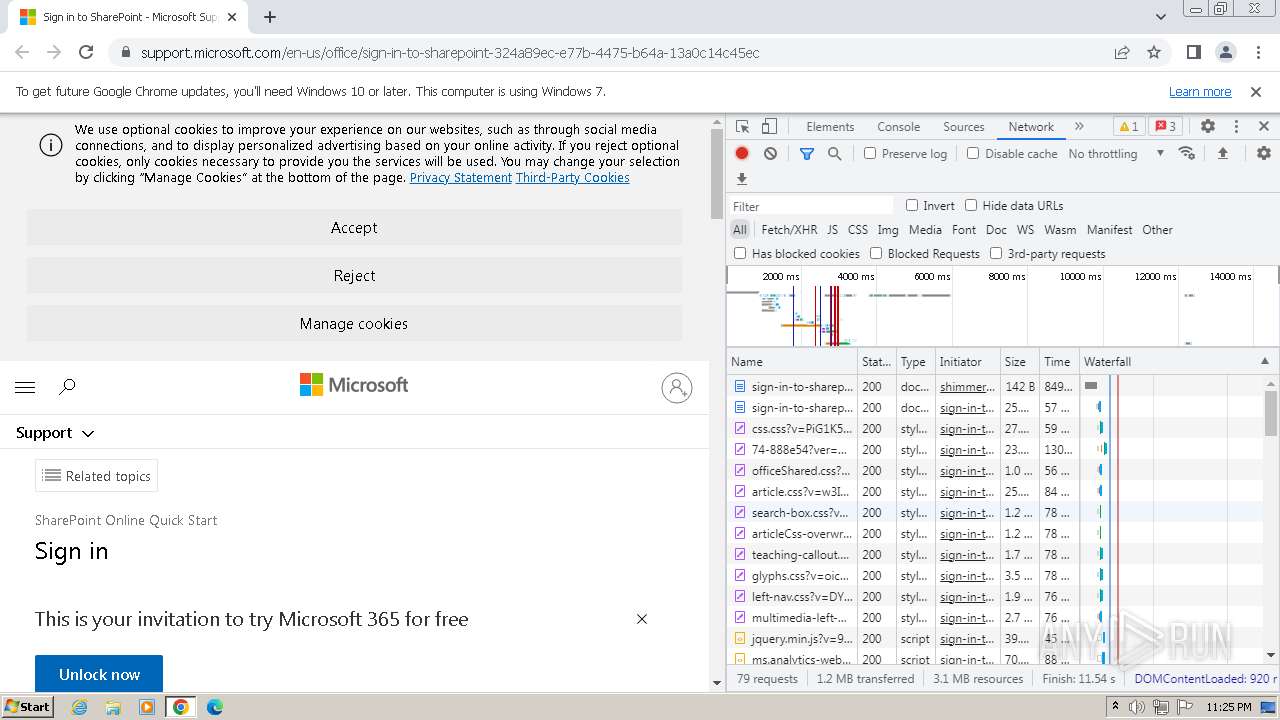Open network search magnifier icon

pyautogui.click(x=834, y=153)
